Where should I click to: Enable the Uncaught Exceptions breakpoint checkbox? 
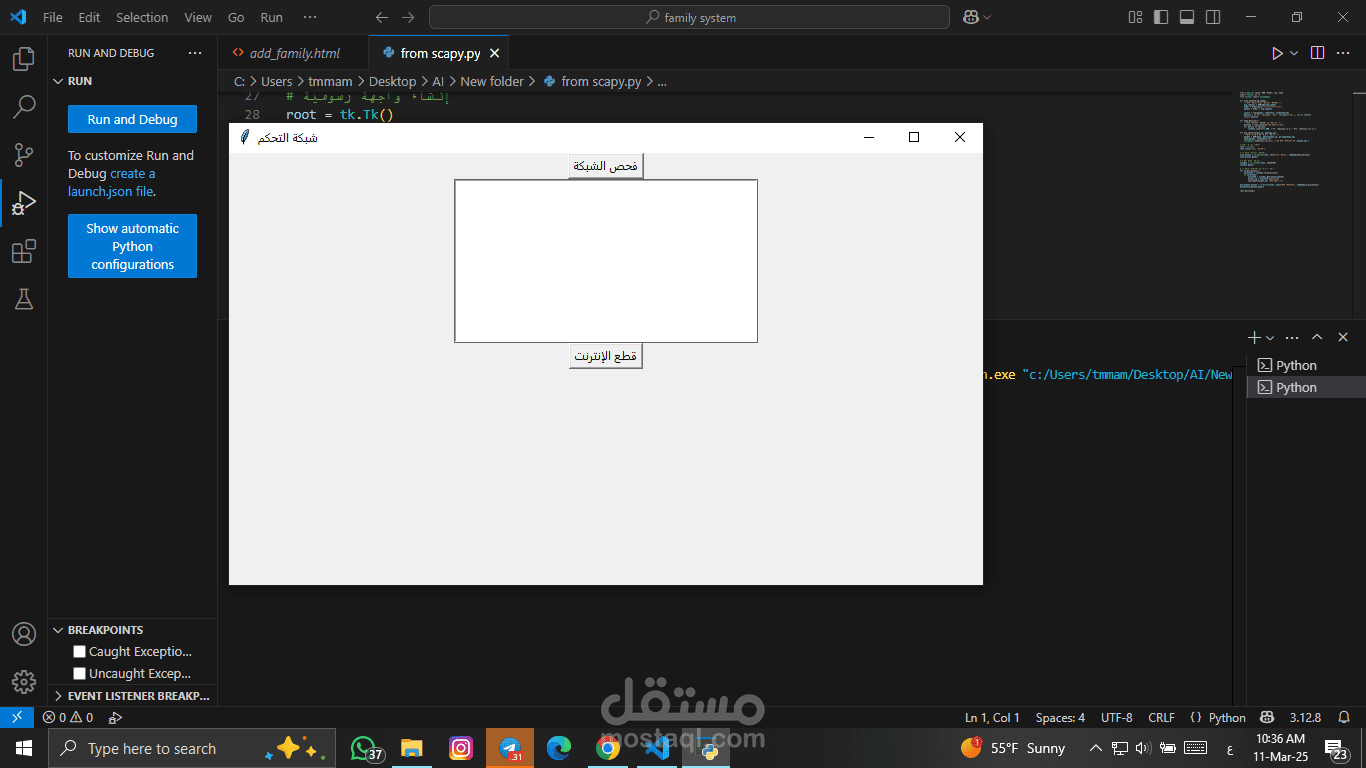tap(79, 674)
